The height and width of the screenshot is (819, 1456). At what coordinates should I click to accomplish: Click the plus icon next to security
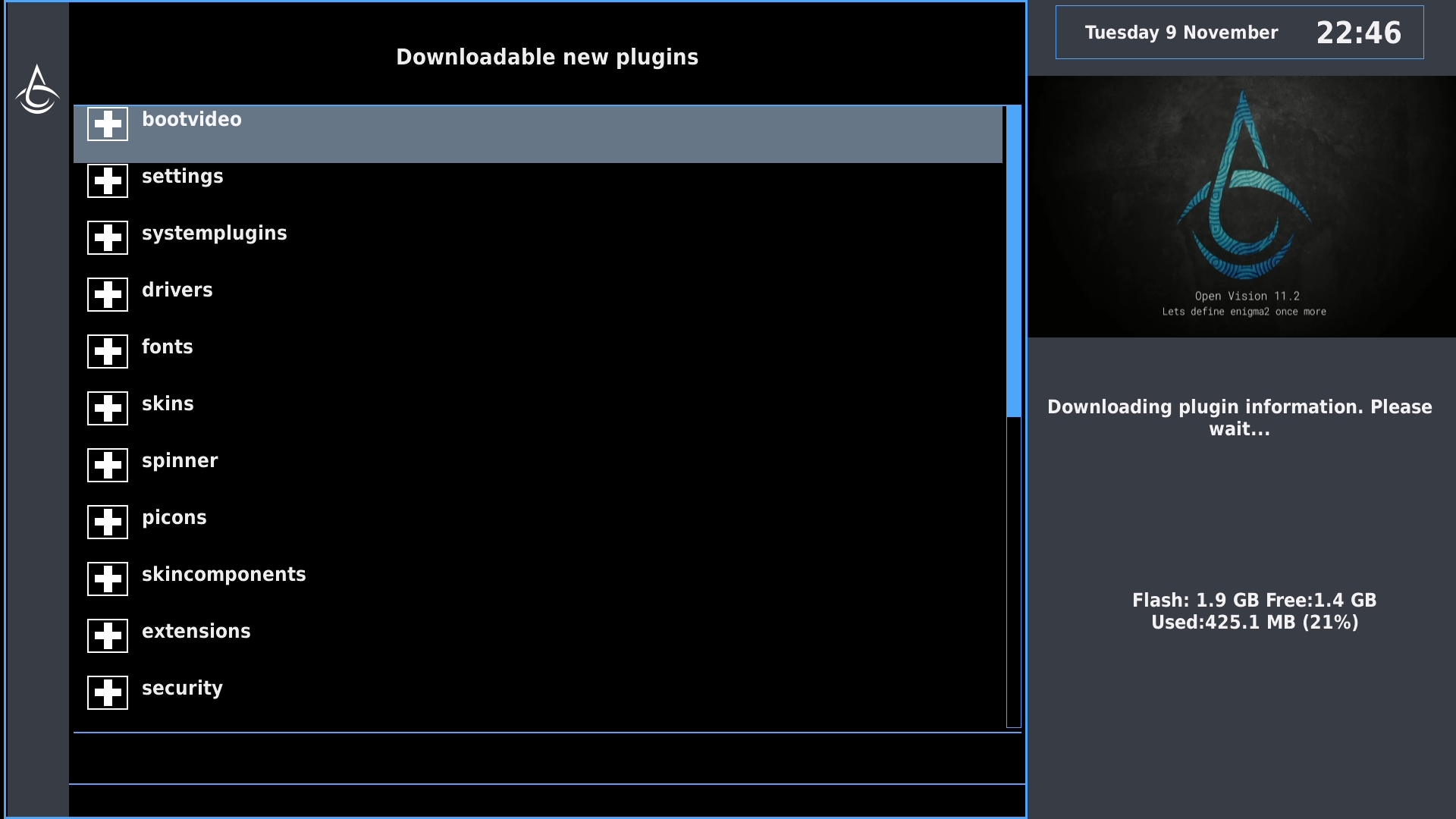coord(108,692)
